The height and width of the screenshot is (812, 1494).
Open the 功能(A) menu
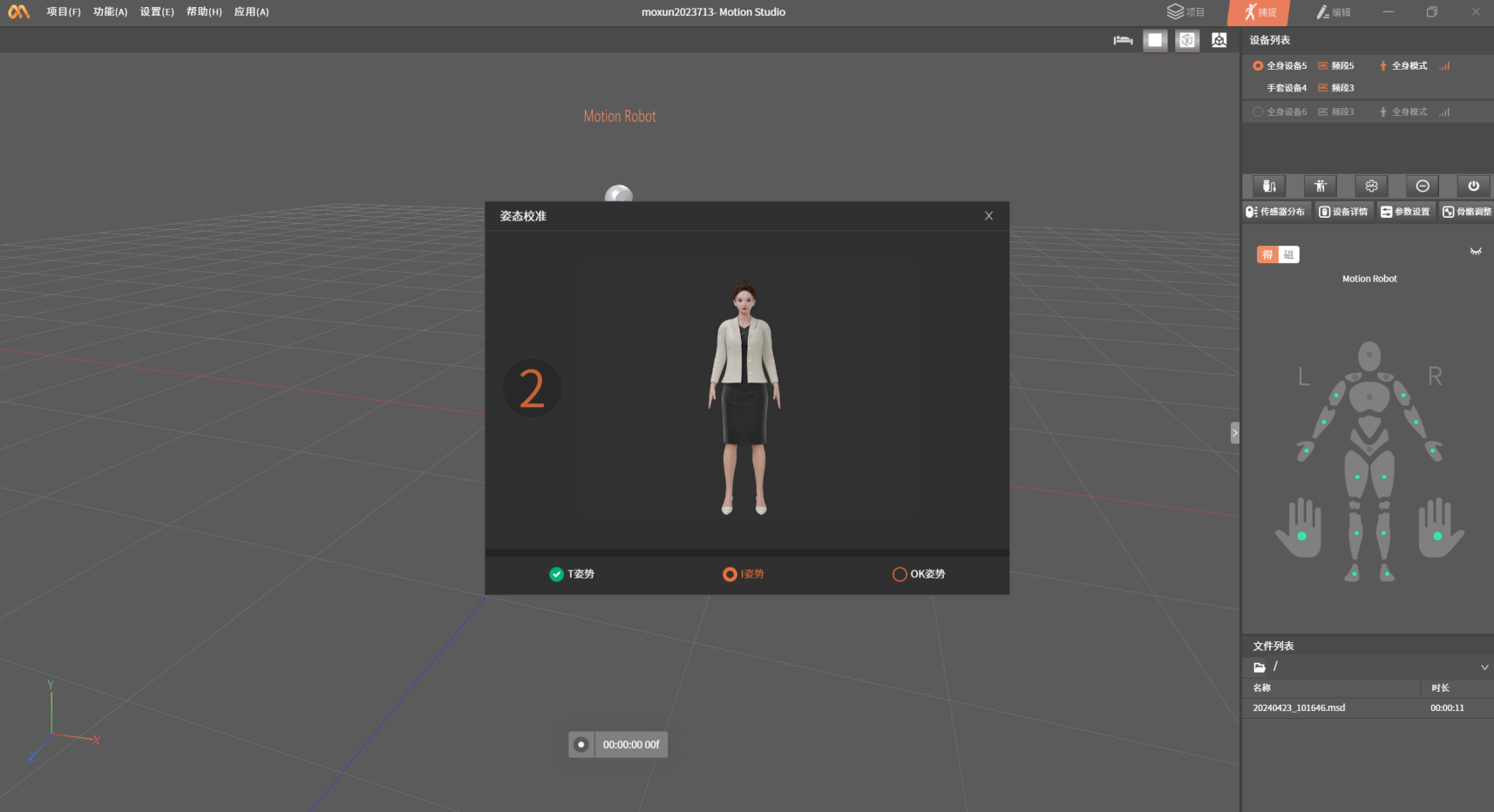pos(110,12)
